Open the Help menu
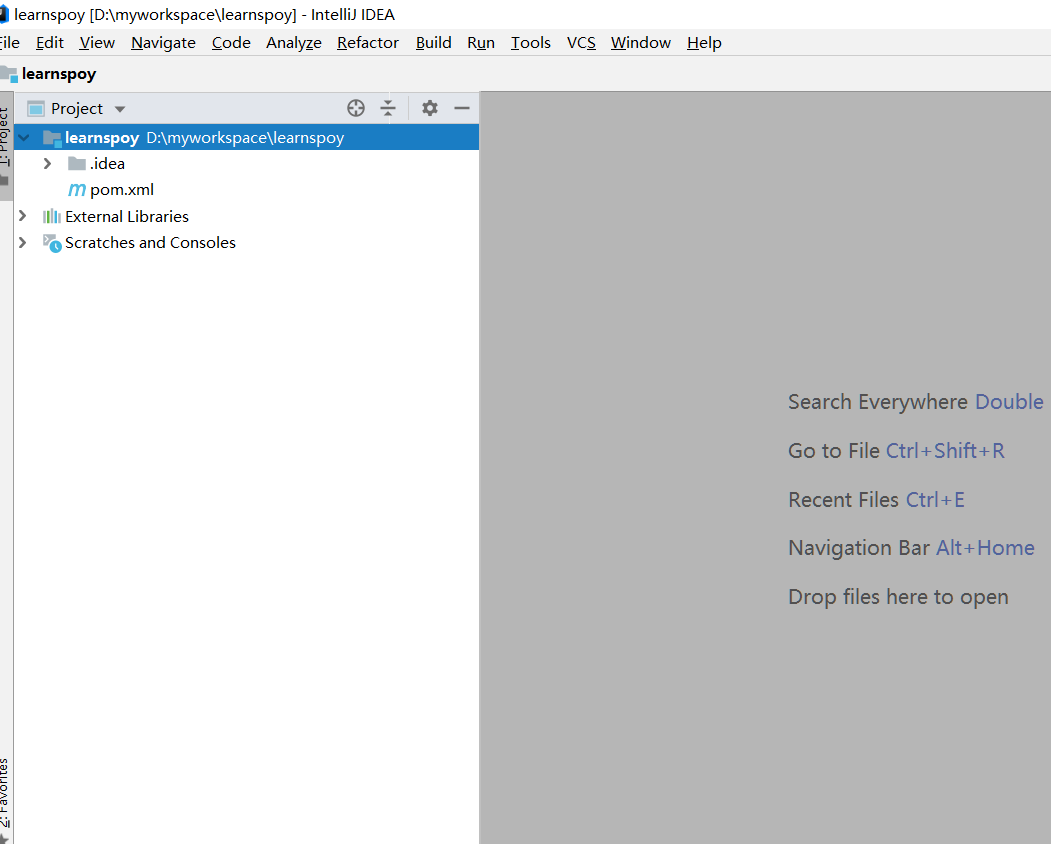The image size is (1051, 844). click(x=704, y=43)
